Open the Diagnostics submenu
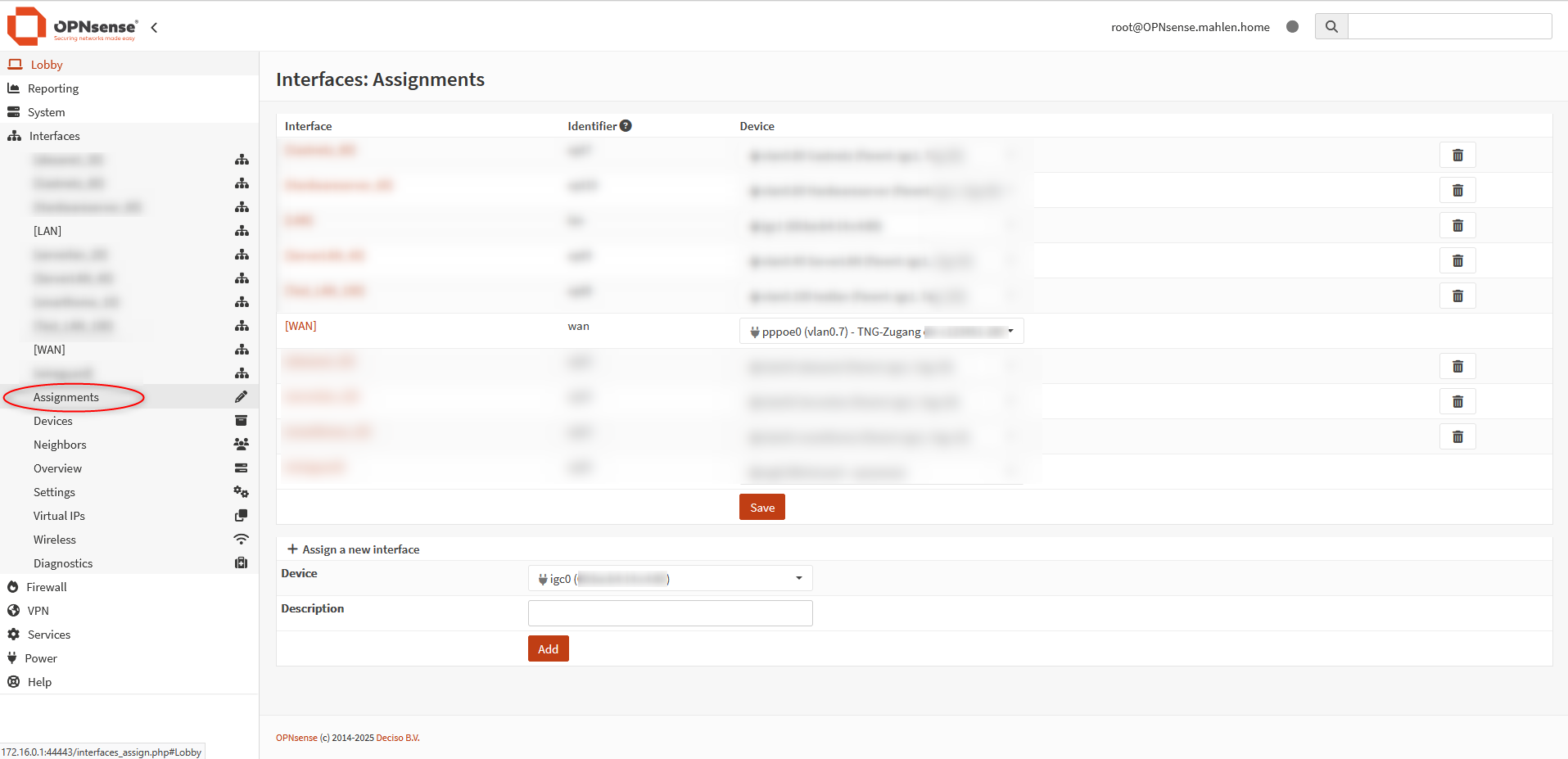The image size is (1568, 759). [63, 563]
